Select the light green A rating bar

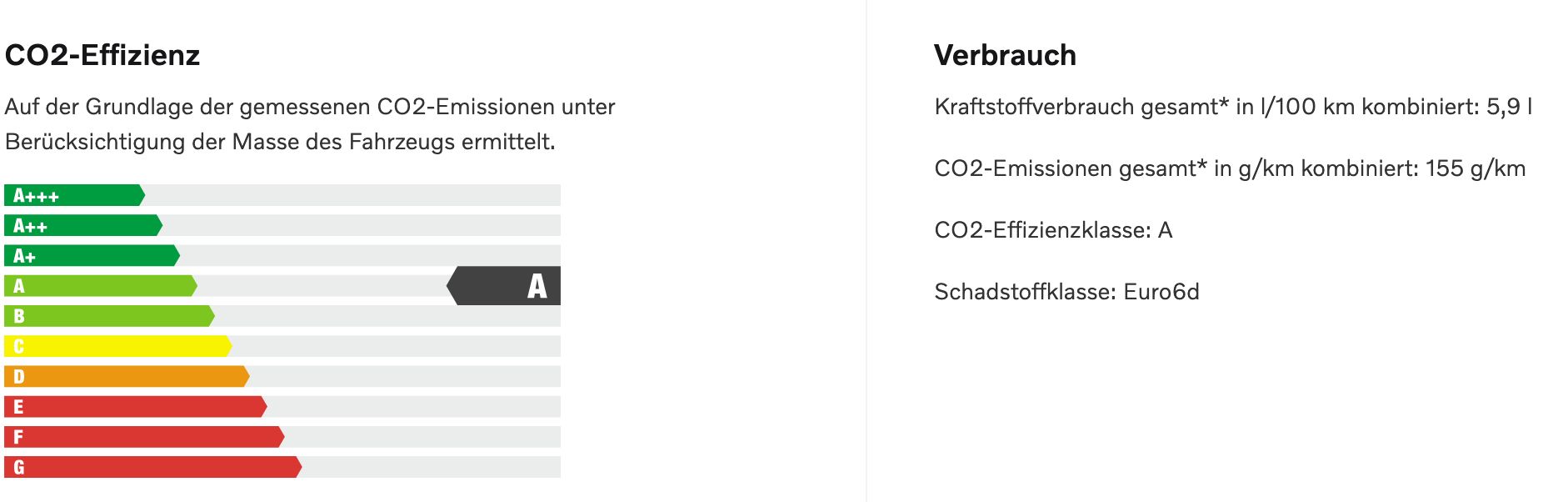click(x=100, y=286)
